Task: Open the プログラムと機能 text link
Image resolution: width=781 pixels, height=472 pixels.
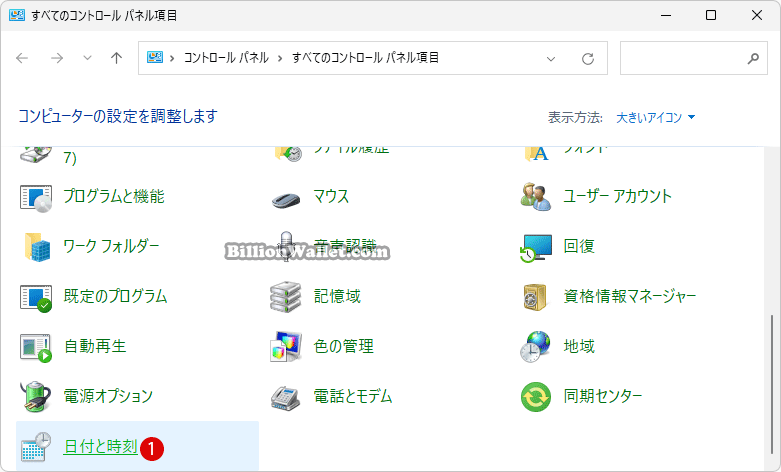Action: [x=114, y=196]
